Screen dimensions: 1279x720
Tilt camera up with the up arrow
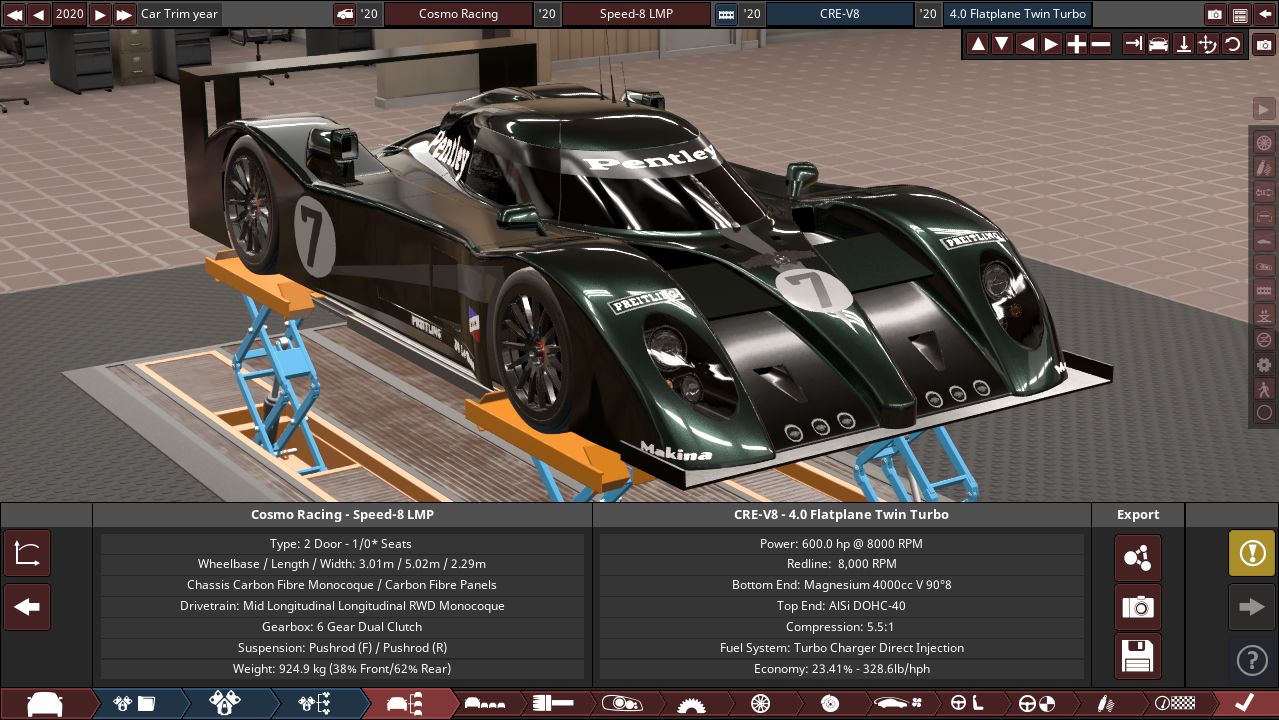(x=978, y=44)
